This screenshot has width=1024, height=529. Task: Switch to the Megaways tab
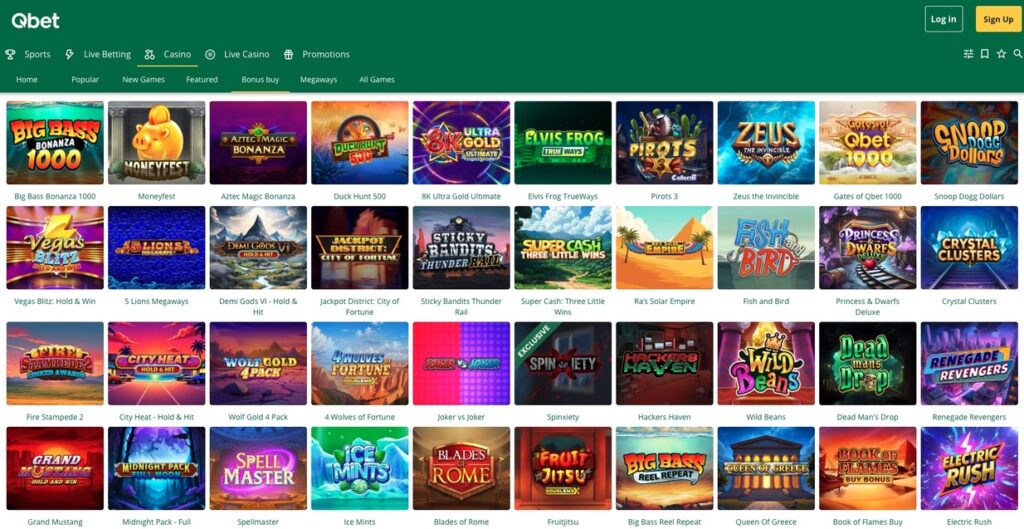pos(318,79)
